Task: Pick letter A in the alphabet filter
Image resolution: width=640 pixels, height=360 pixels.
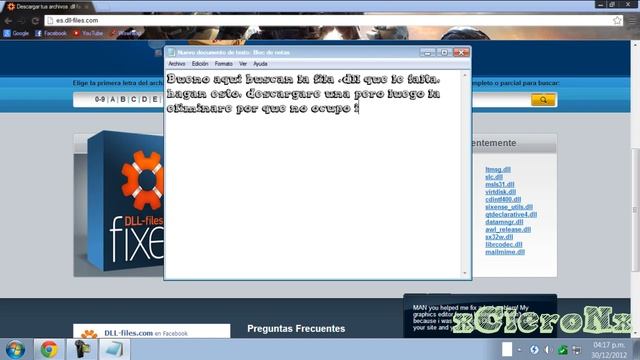Action: coord(113,99)
